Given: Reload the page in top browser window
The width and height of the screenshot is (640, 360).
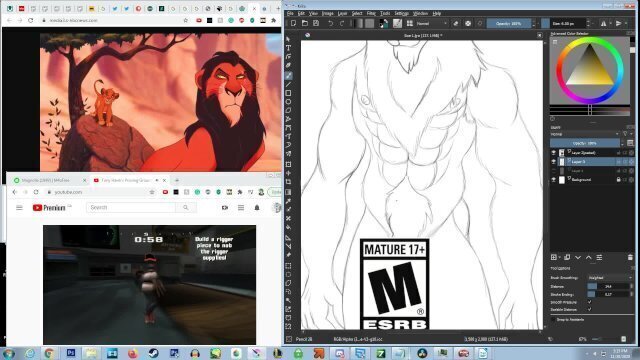Looking at the screenshot, I should (31, 20).
